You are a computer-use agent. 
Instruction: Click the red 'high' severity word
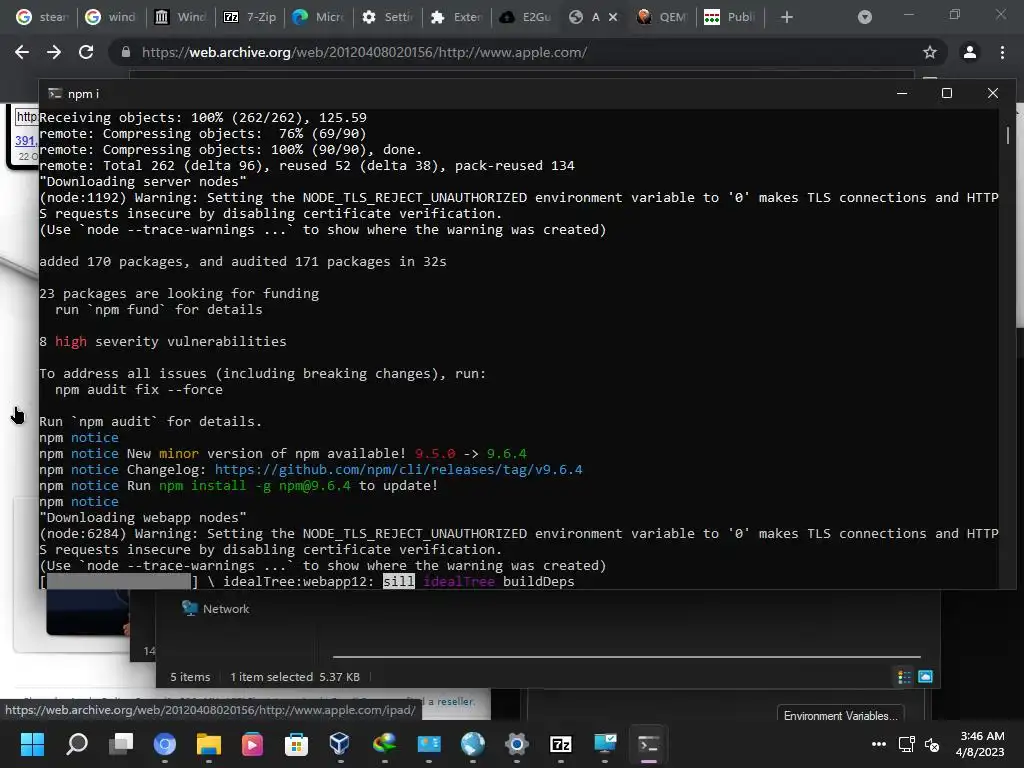pos(71,342)
